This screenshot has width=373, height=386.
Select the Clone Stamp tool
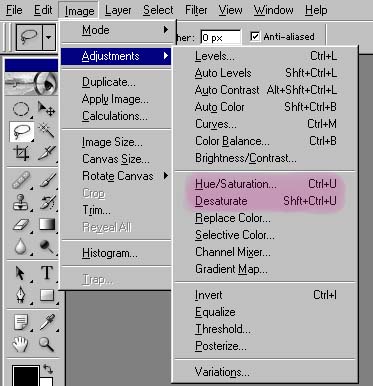21,203
